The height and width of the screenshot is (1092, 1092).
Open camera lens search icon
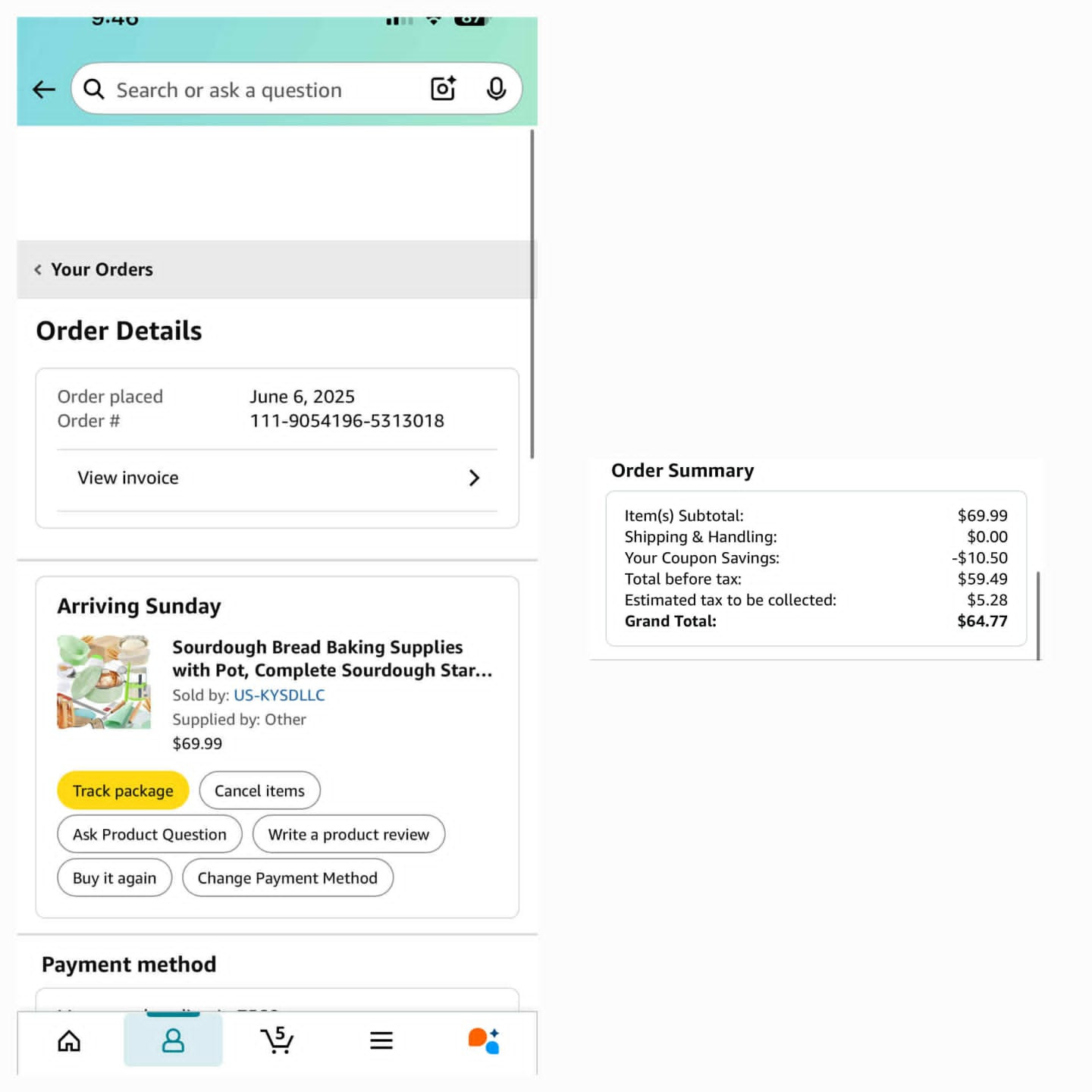443,89
